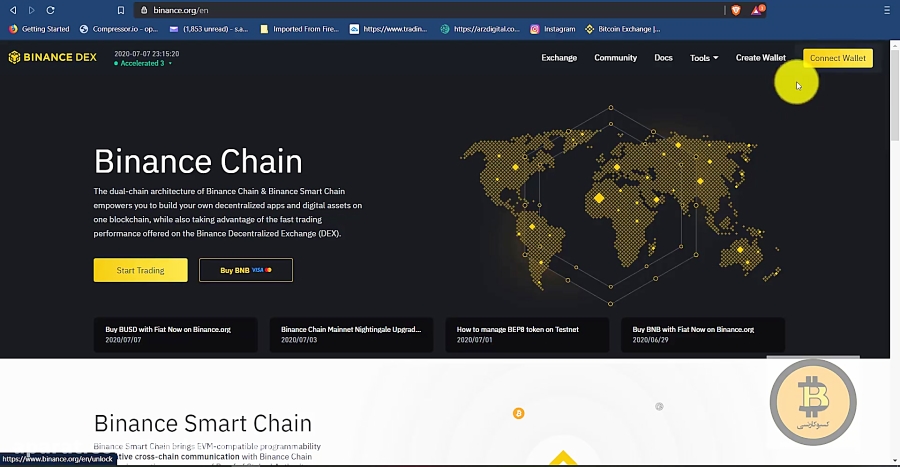This screenshot has width=900, height=467.
Task: Open the Community menu item
Action: point(615,58)
